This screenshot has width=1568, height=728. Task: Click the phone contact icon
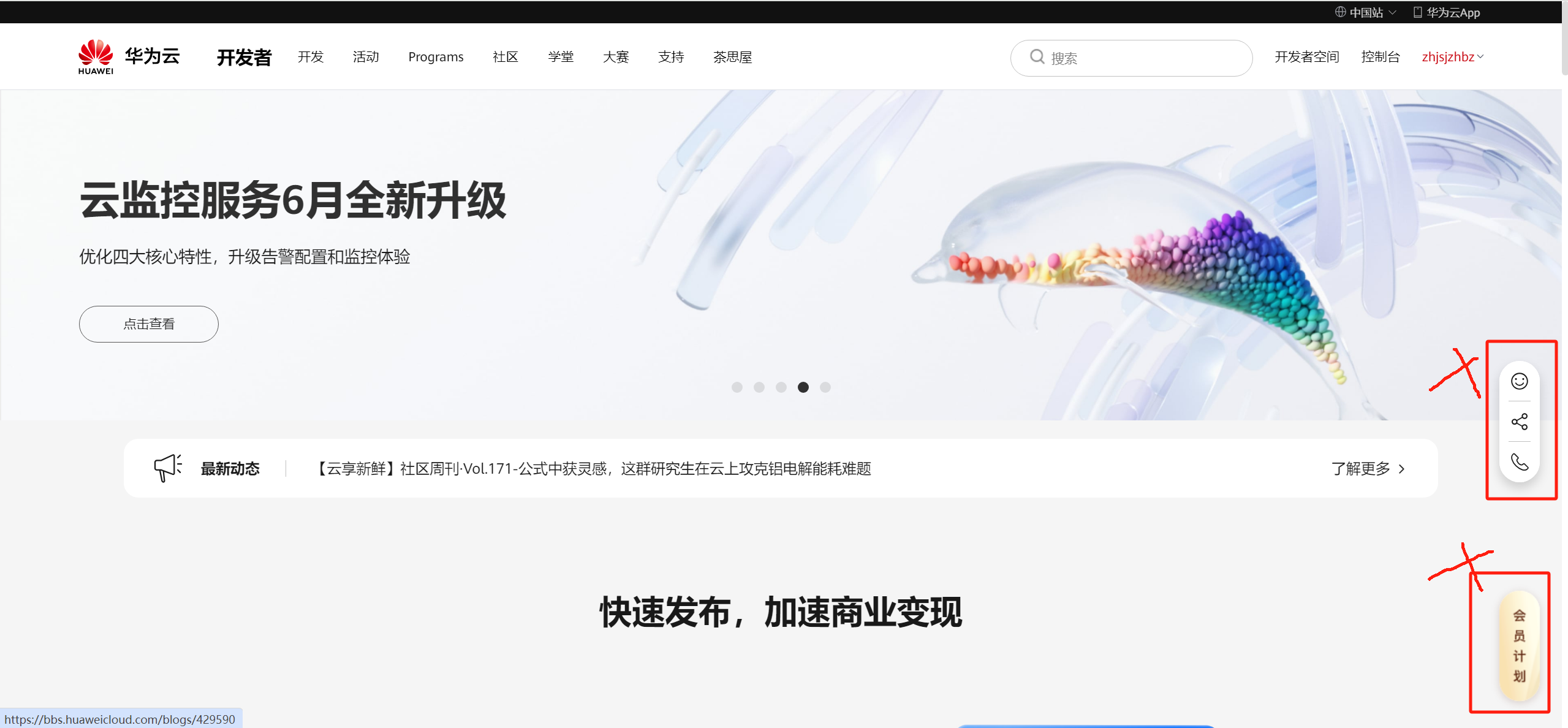point(1519,461)
